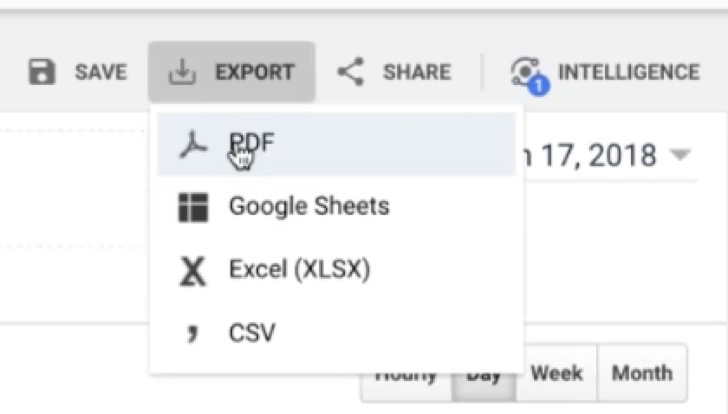This screenshot has width=728, height=414.
Task: Click the Share network icon
Action: [x=350, y=72]
